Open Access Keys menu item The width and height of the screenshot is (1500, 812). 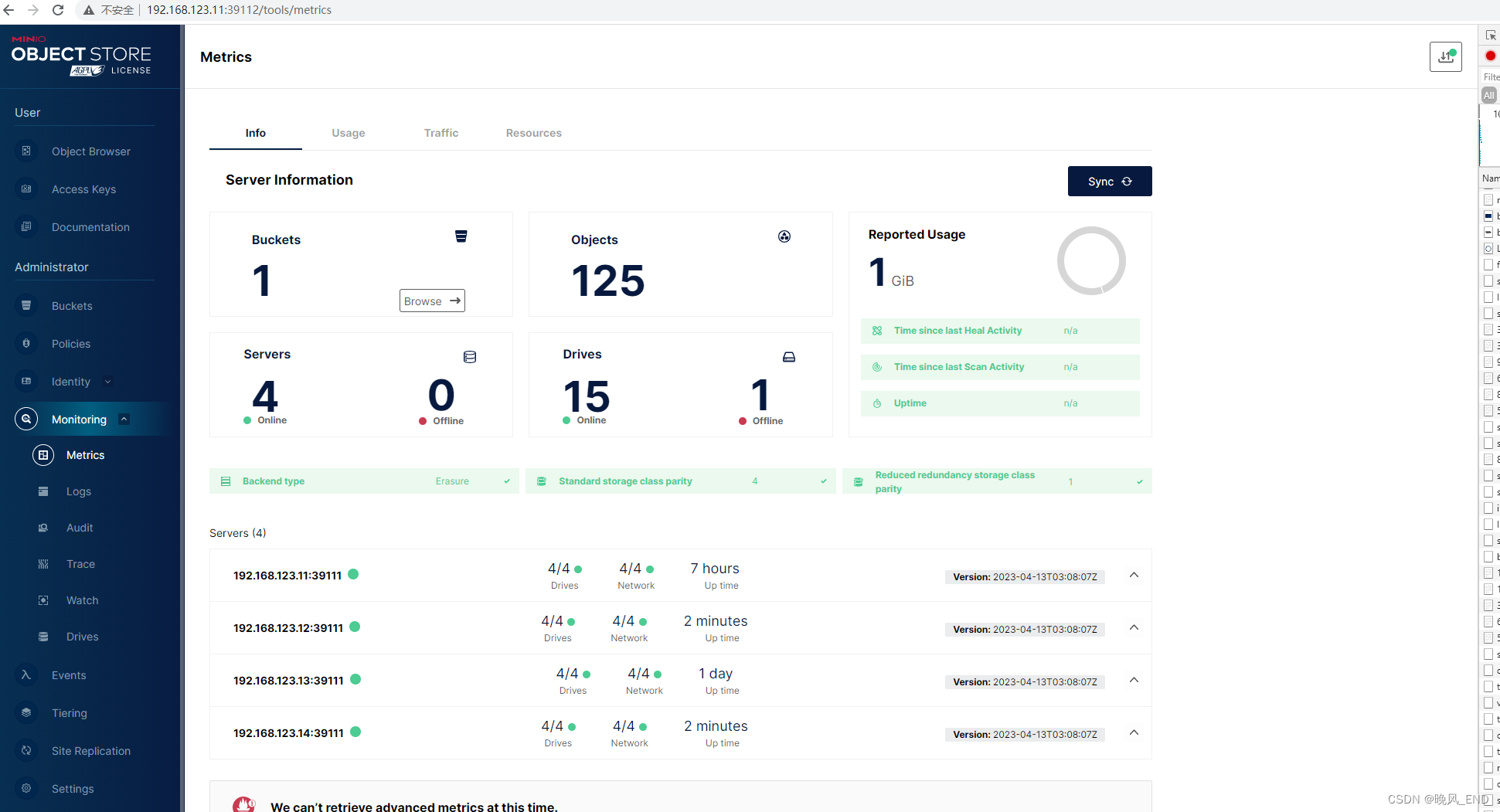tap(83, 189)
